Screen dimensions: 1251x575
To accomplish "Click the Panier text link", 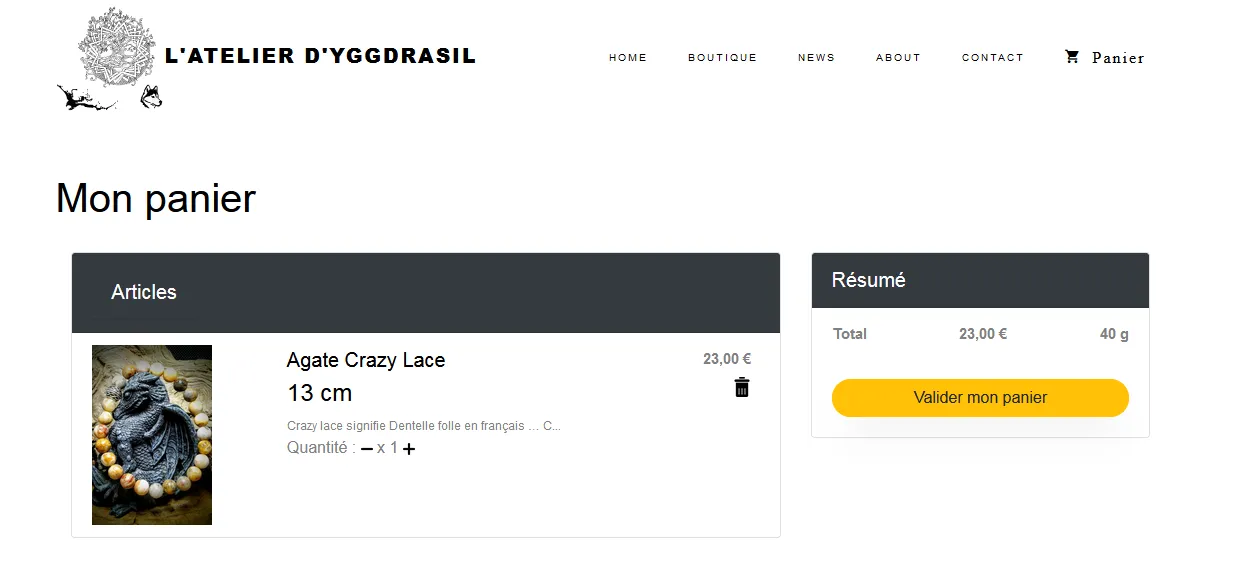I will (1118, 58).
